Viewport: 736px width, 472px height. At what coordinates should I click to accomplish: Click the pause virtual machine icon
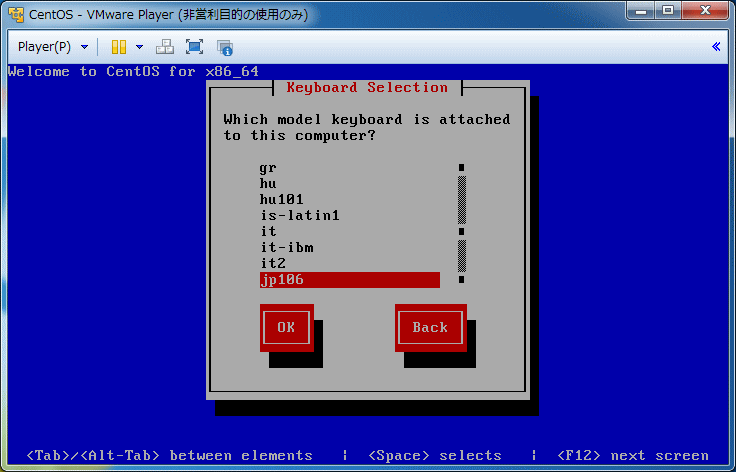[118, 47]
